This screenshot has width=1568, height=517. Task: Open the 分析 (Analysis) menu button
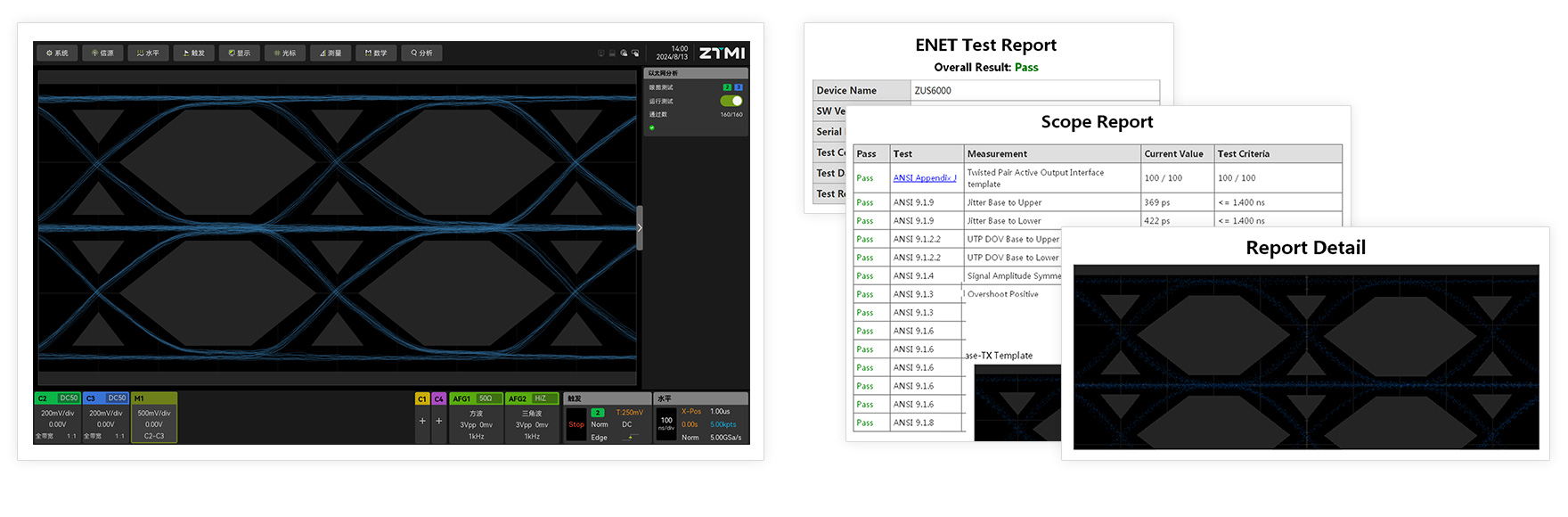pos(421,53)
